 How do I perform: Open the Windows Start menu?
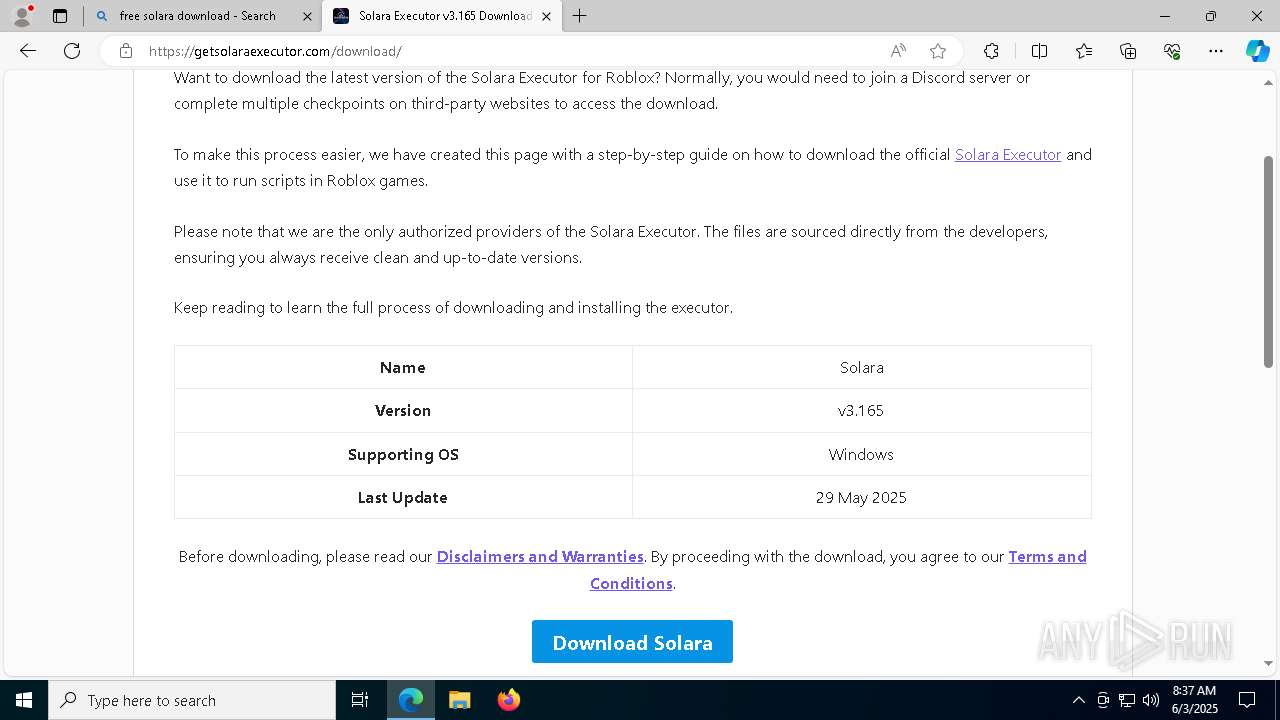(x=24, y=700)
